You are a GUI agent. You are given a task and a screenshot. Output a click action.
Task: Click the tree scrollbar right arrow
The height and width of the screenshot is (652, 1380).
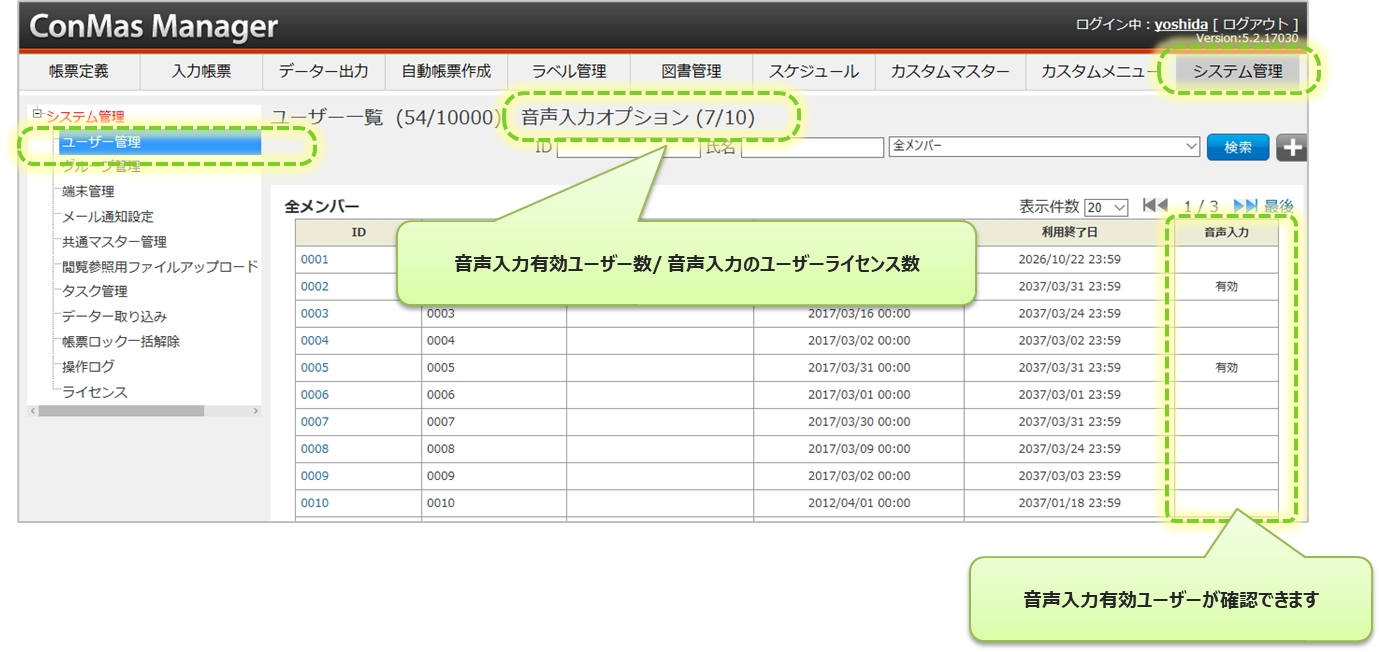click(255, 411)
